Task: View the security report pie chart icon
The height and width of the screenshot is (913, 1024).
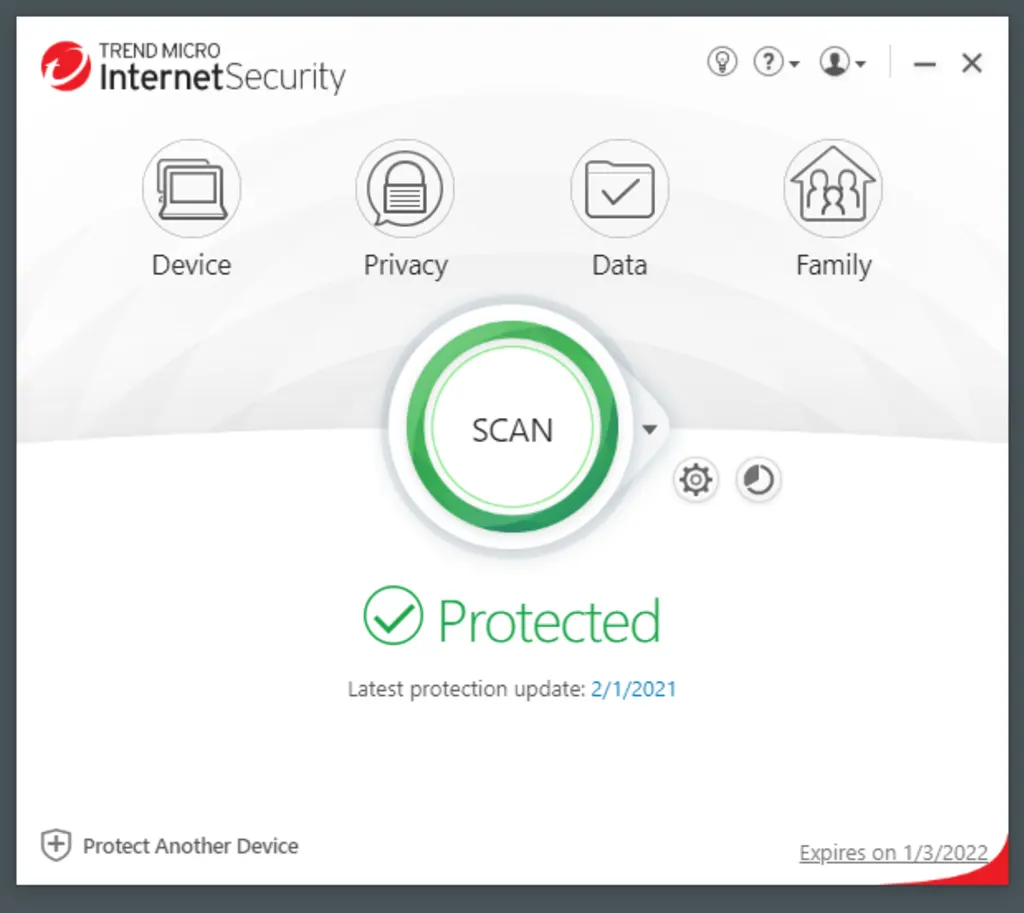Action: pos(758,480)
